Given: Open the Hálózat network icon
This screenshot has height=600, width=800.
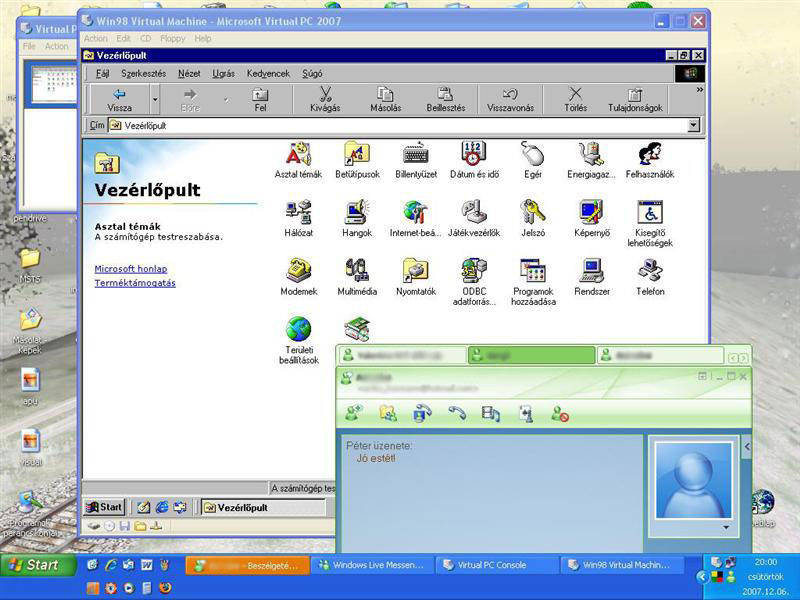Looking at the screenshot, I should 298,219.
